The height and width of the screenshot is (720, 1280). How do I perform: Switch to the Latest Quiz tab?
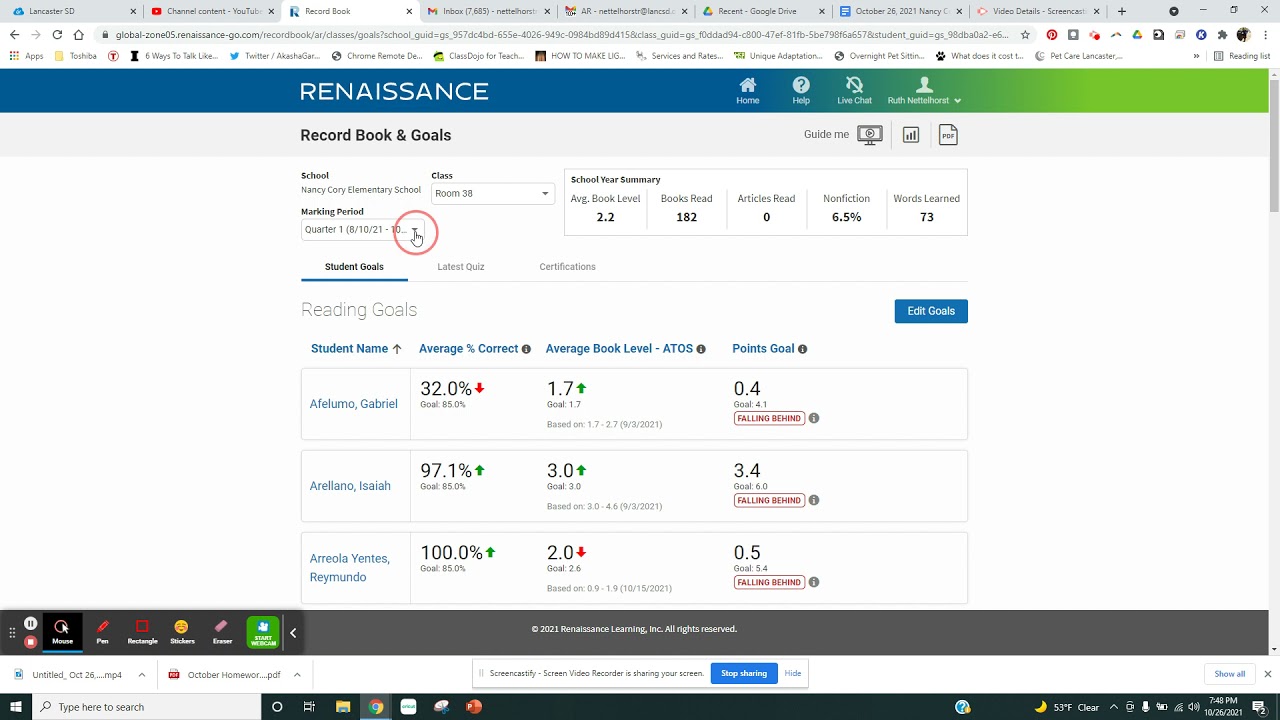point(461,267)
